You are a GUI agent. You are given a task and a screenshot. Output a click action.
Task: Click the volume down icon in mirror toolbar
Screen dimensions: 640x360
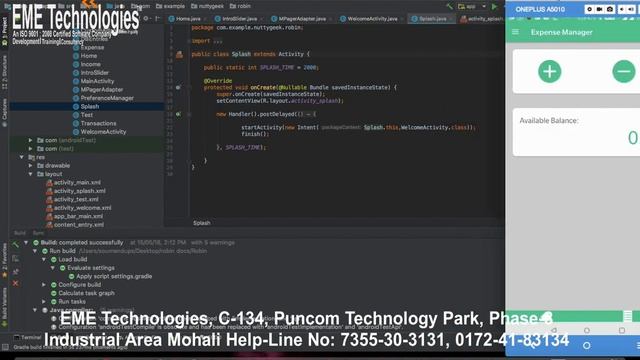point(621,9)
